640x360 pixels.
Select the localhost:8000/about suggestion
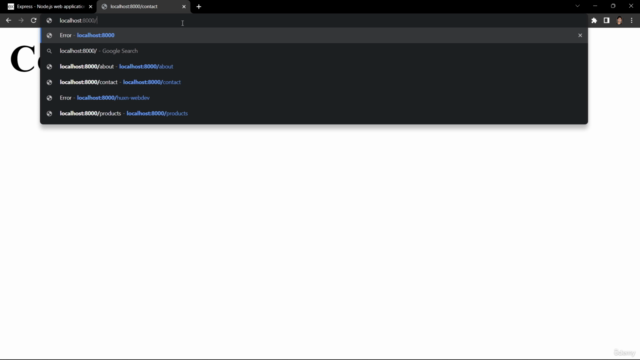click(314, 67)
